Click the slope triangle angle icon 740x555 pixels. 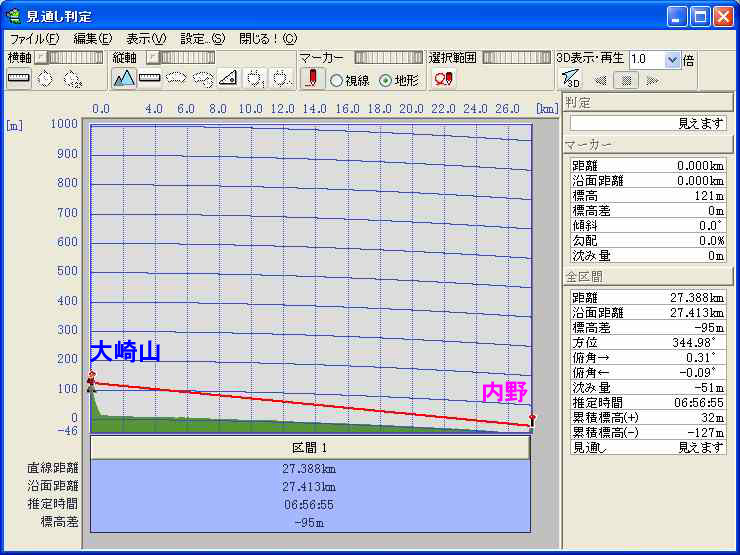pos(228,78)
